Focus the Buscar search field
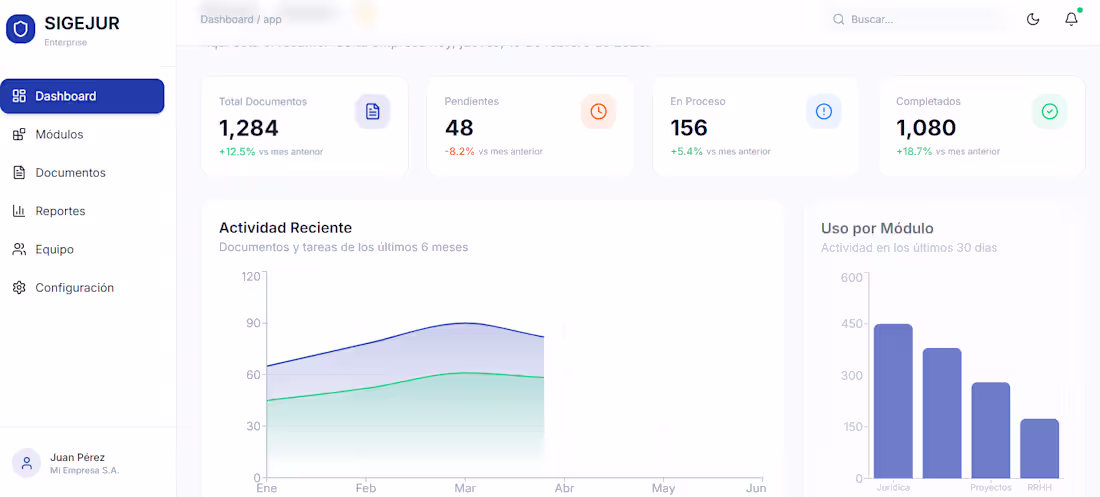This screenshot has width=1100, height=497. pos(915,20)
